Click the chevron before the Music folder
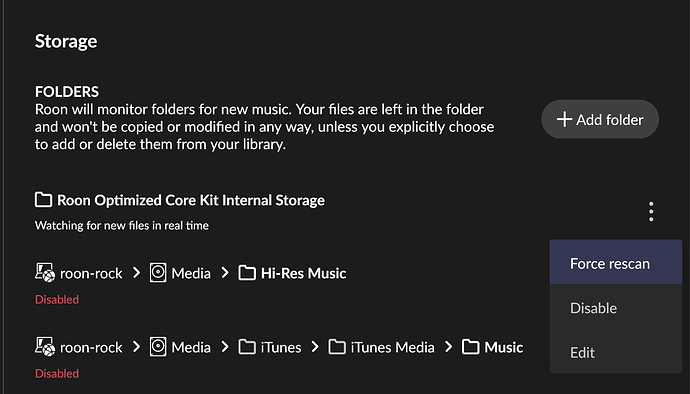The height and width of the screenshot is (394, 690). pyautogui.click(x=448, y=347)
